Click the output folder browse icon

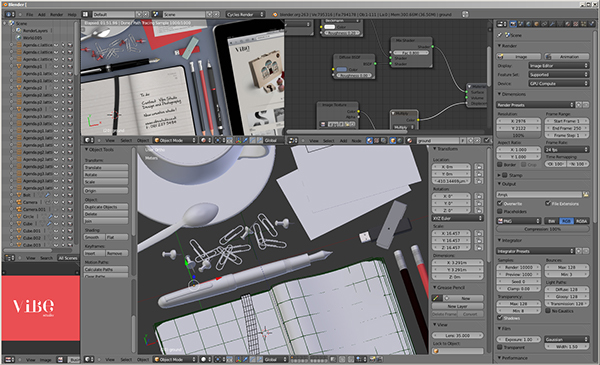point(585,194)
